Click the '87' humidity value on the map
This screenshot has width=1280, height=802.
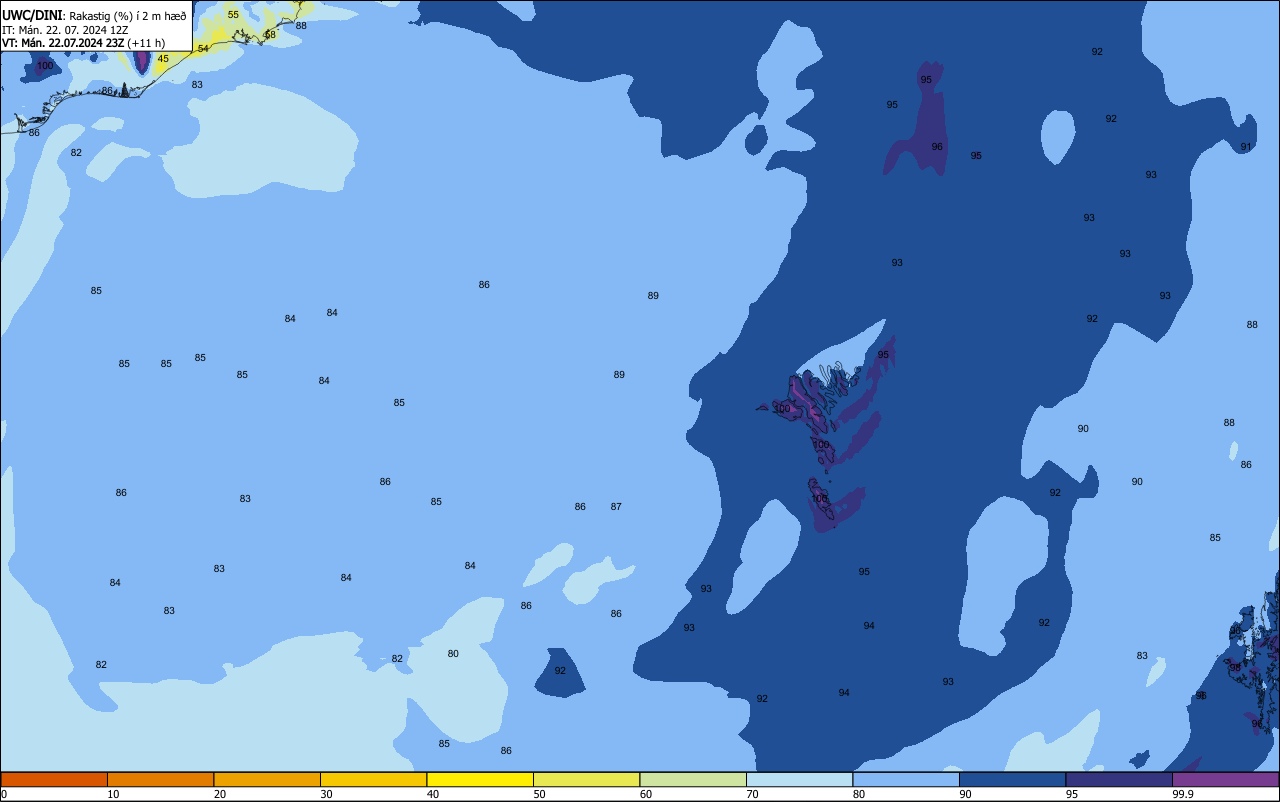tap(616, 507)
